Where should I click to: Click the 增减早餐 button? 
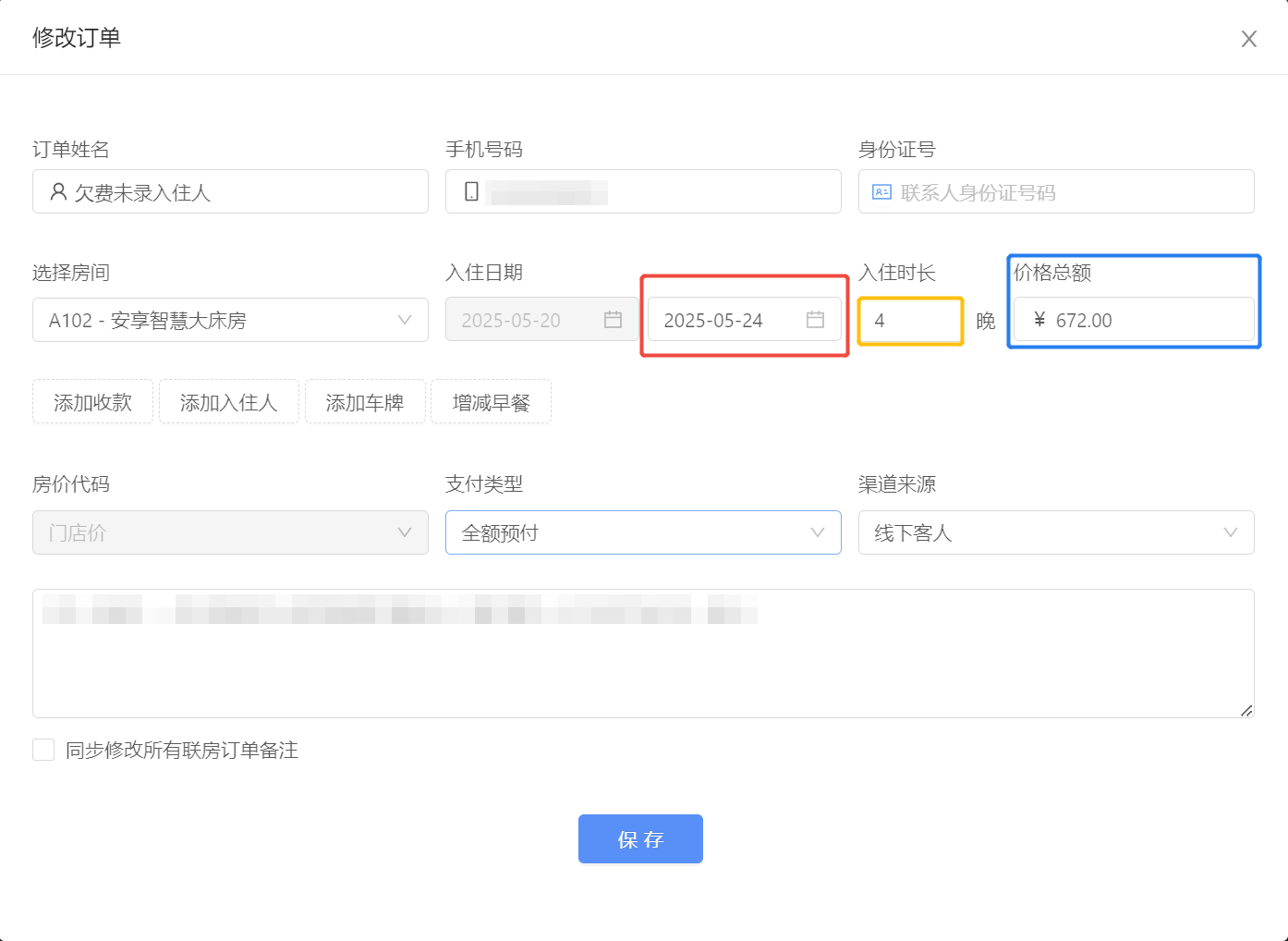[491, 402]
